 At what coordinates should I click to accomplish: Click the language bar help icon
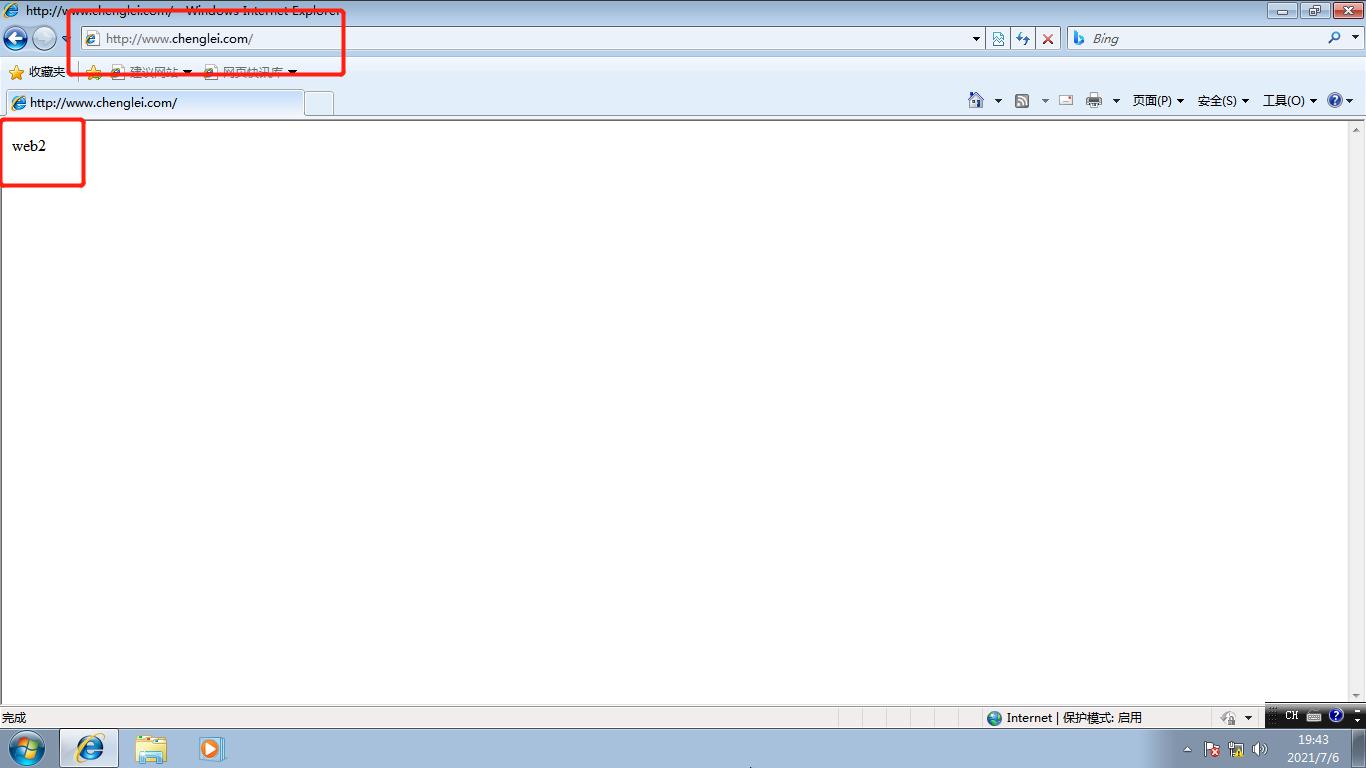[x=1336, y=716]
